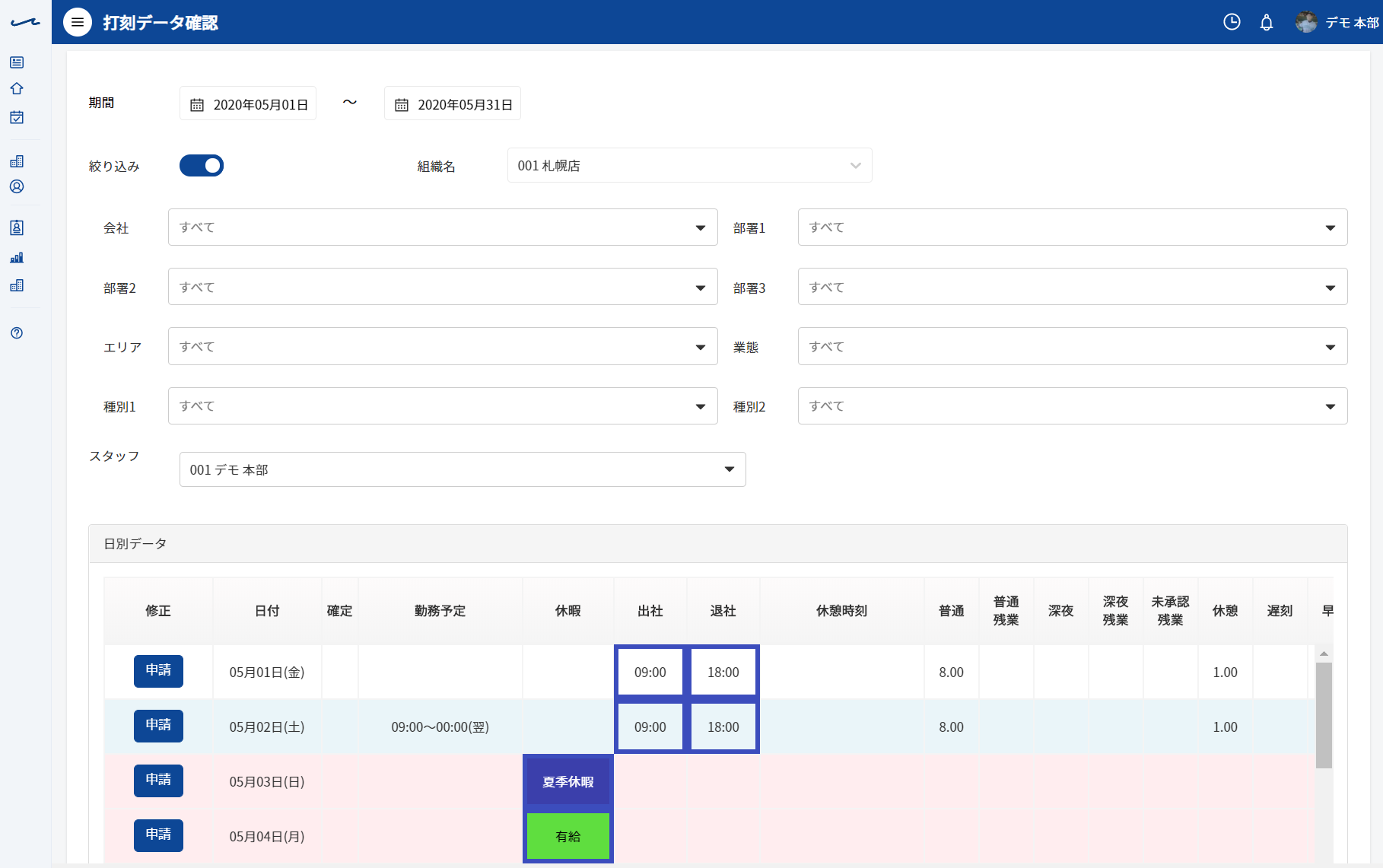Open the calendar check sidebar icon
This screenshot has width=1383, height=868.
click(x=17, y=117)
